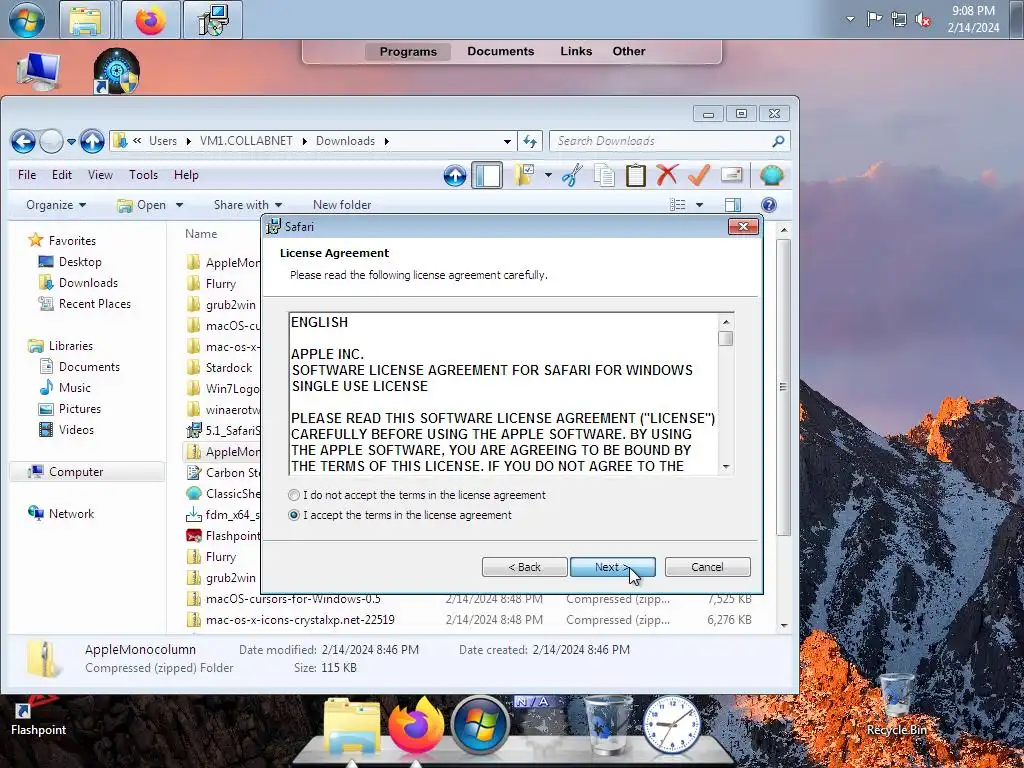Viewport: 1024px width, 768px height.
Task: Expand the change view dropdown arrow
Action: click(699, 205)
